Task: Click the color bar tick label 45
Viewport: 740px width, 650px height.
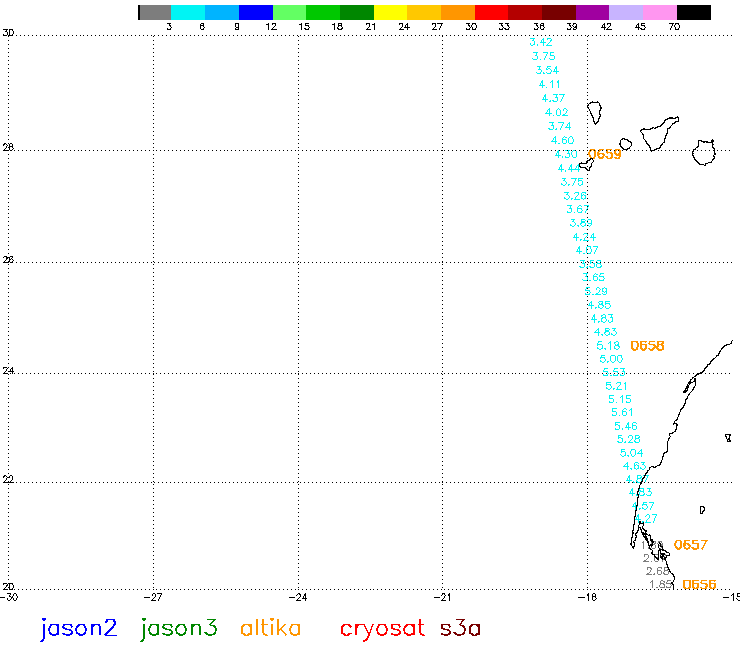Action: [x=640, y=27]
